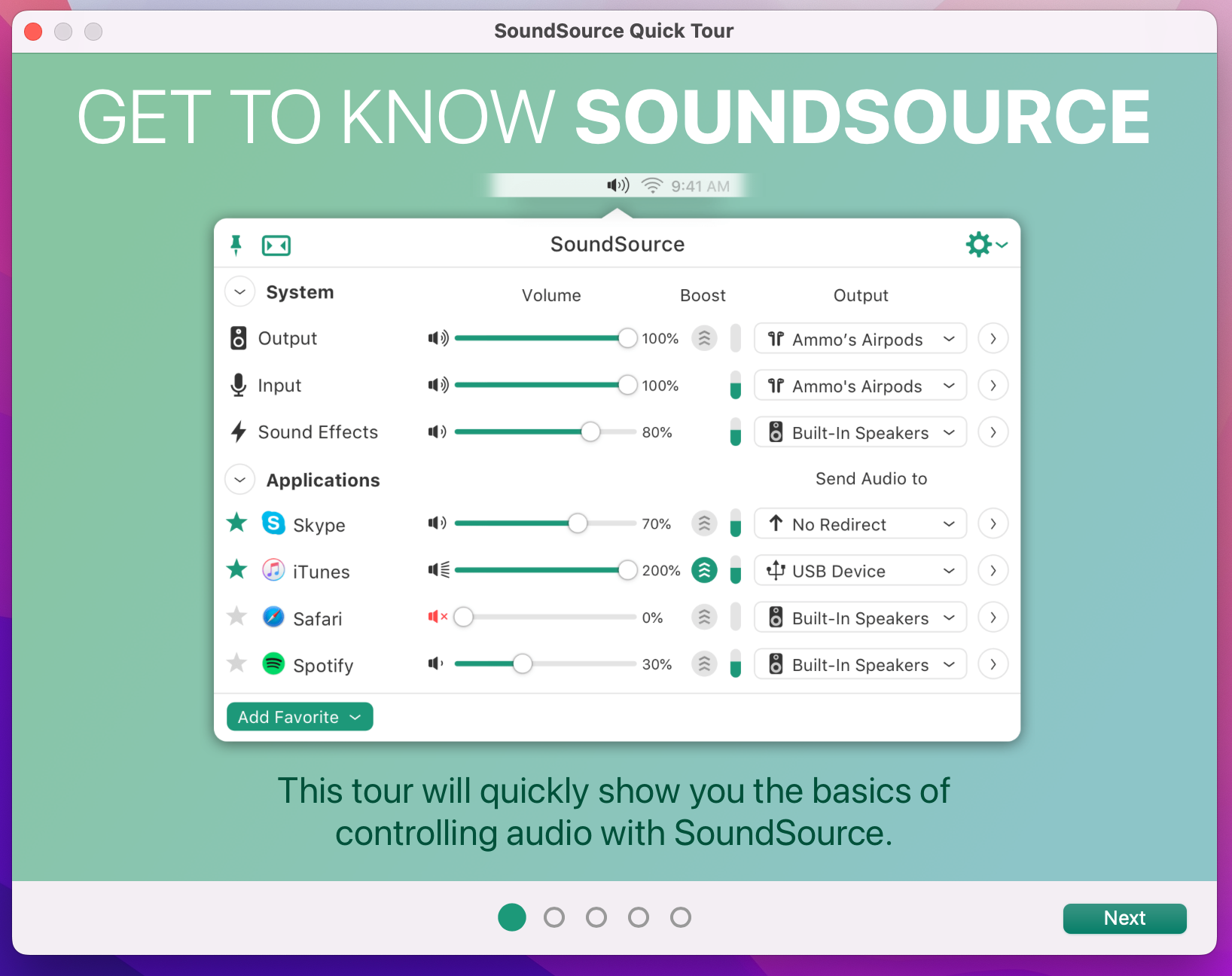Go to tour page five dot
The image size is (1232, 976).
tap(681, 917)
